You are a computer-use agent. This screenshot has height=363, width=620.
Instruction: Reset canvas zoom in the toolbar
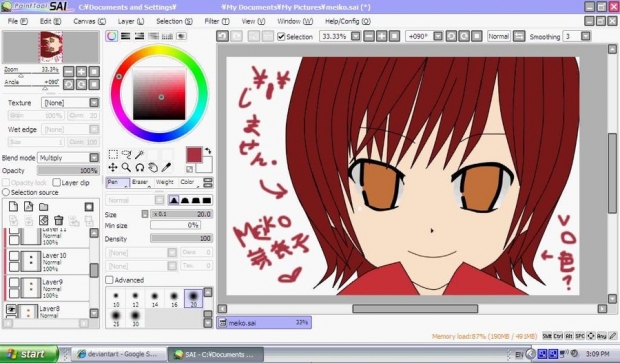[395, 36]
